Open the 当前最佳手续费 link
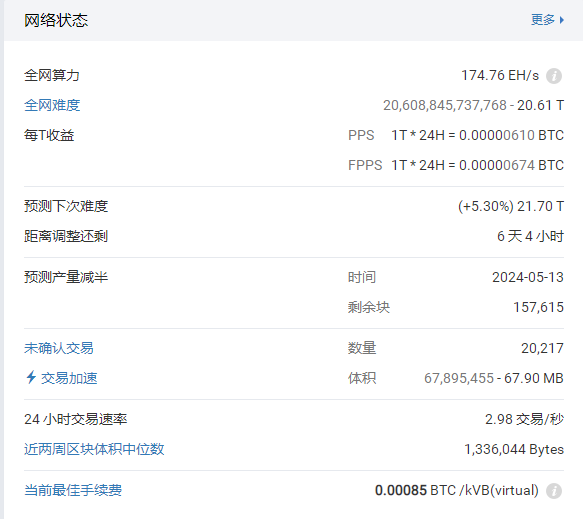The width and height of the screenshot is (583, 519). [x=73, y=490]
